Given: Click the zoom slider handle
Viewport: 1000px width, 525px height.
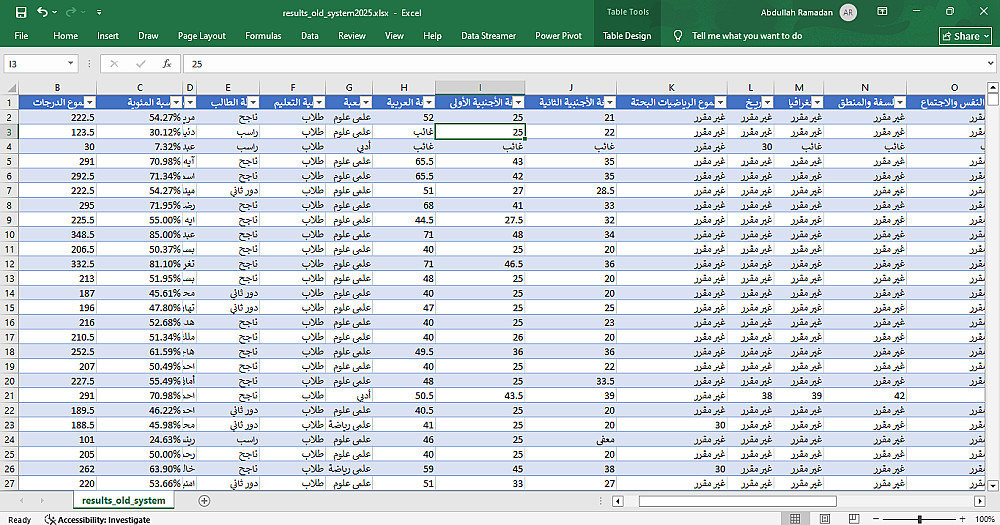Looking at the screenshot, I should click(920, 520).
